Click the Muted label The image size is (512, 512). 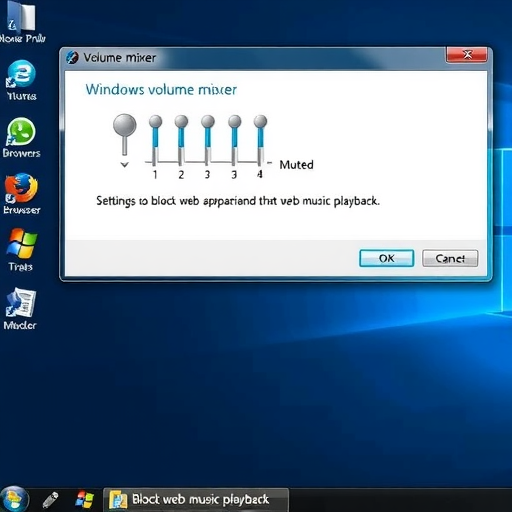(296, 165)
